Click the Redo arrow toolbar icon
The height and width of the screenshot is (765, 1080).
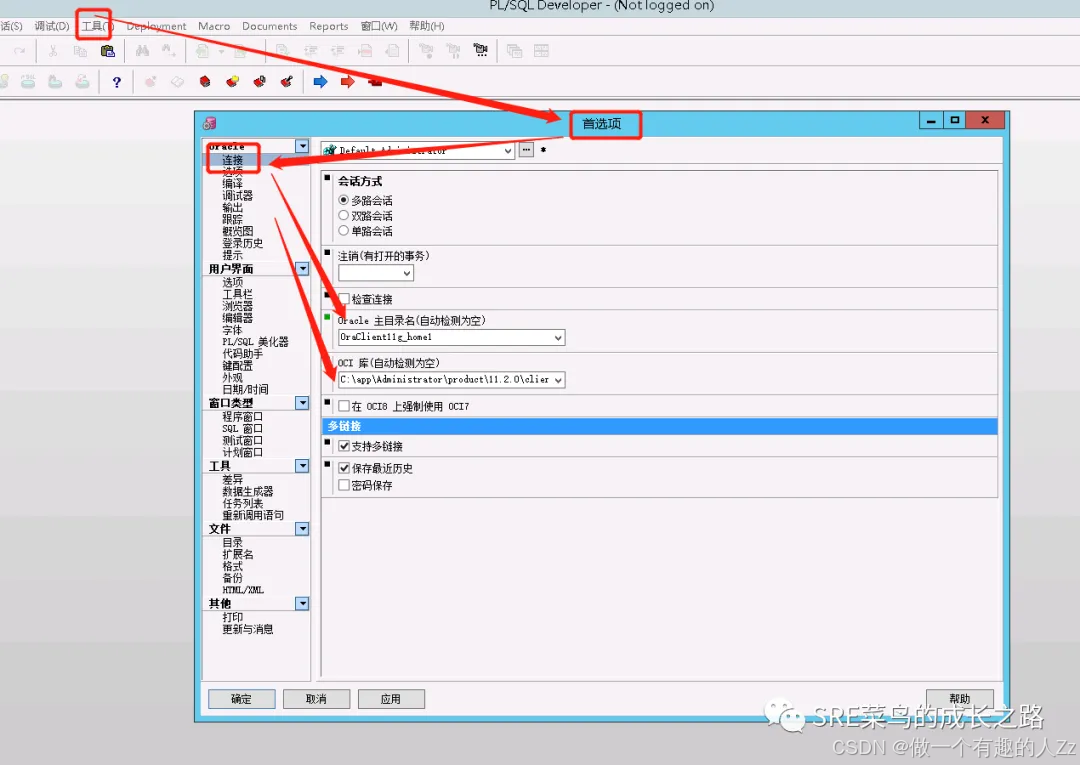(x=20, y=51)
